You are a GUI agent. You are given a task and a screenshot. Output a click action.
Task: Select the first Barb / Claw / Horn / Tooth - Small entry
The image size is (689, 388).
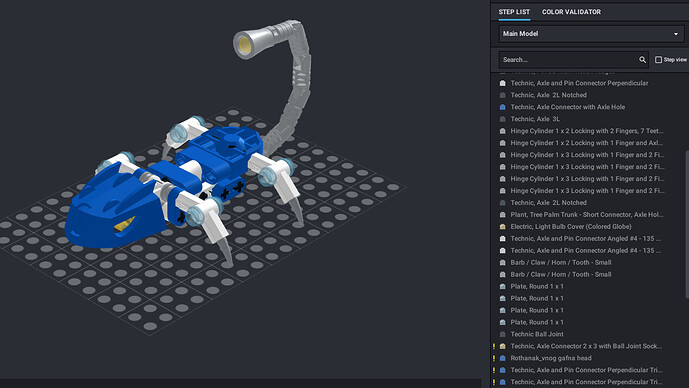[x=561, y=262]
